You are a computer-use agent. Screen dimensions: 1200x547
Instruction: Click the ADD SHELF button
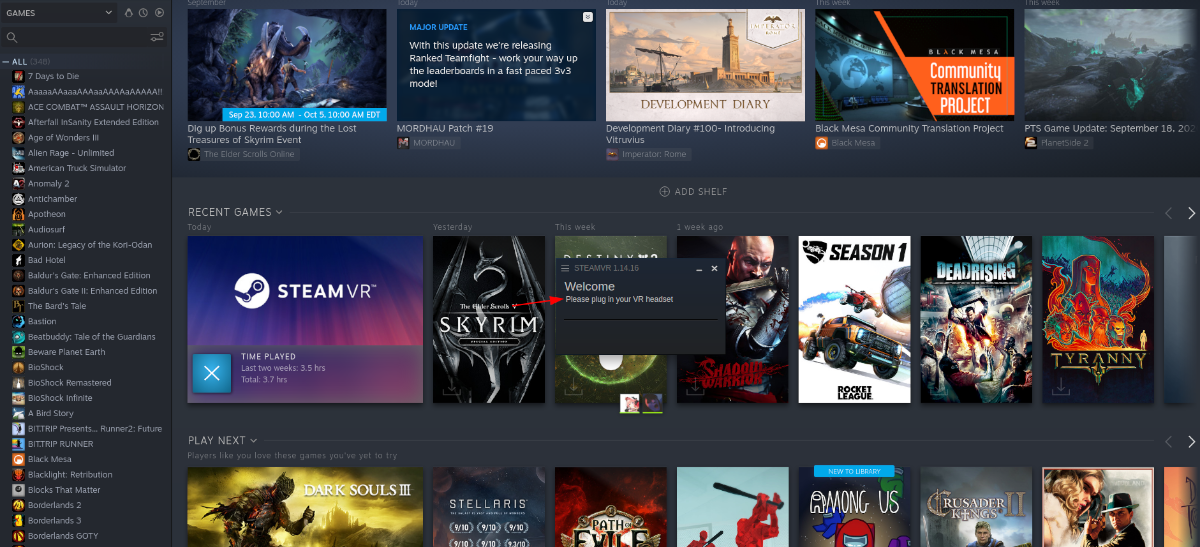tap(693, 191)
